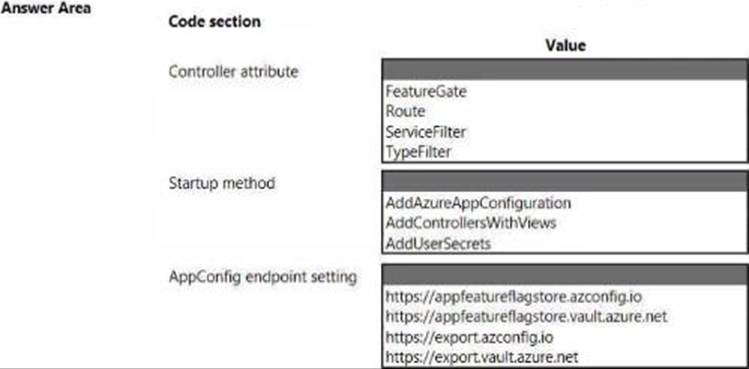Viewport: 749px width, 369px height.
Task: Open the AppConfig endpoint setting dropdown header
Action: pos(565,275)
